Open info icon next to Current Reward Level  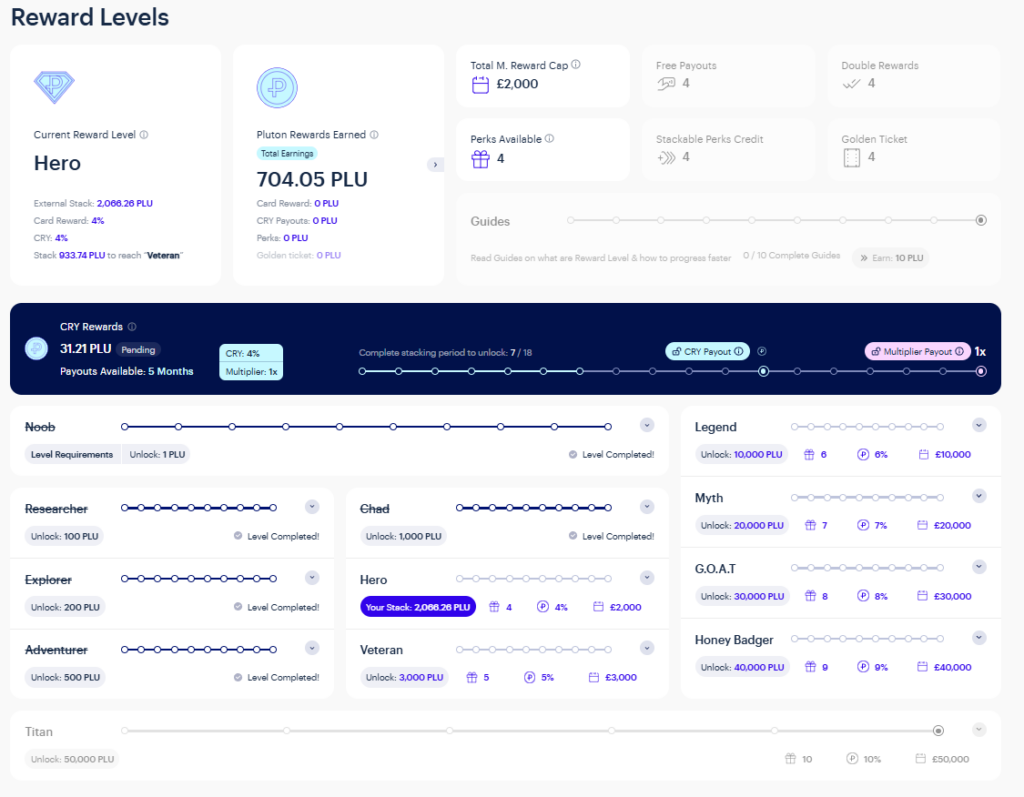point(144,135)
